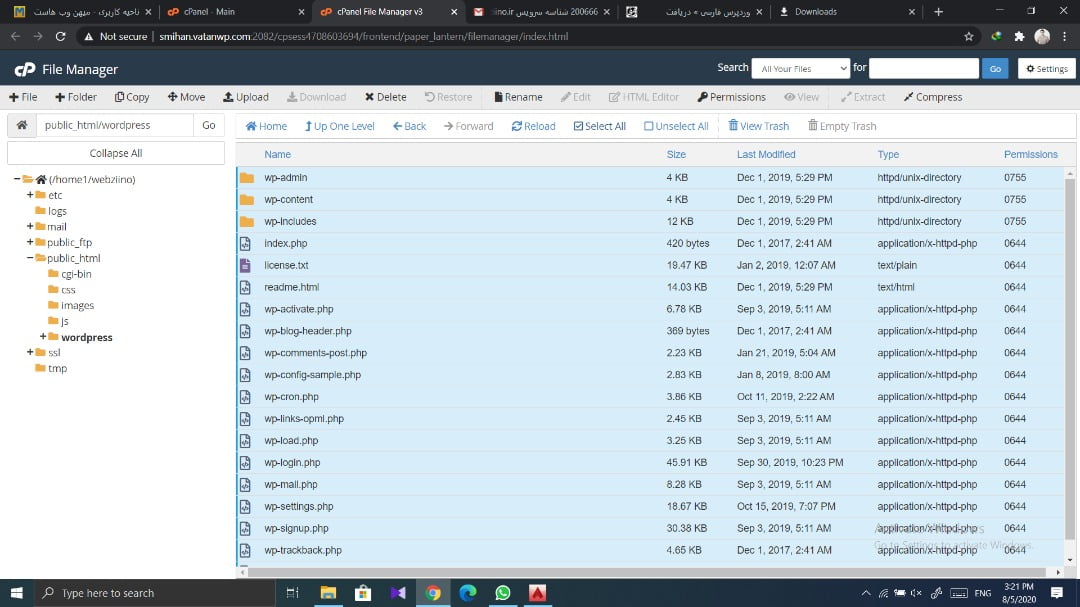This screenshot has width=1080, height=607.
Task: Select the wp-login.php file name
Action: (292, 462)
